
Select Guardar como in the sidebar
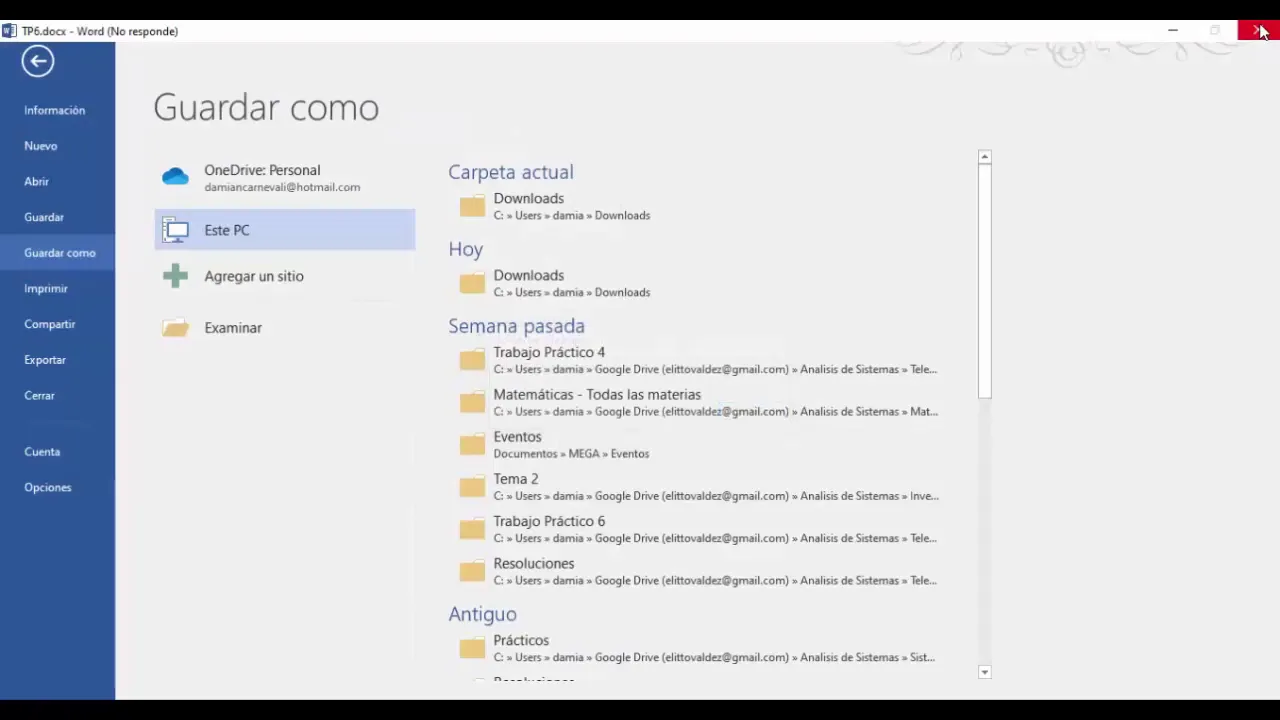(x=60, y=253)
